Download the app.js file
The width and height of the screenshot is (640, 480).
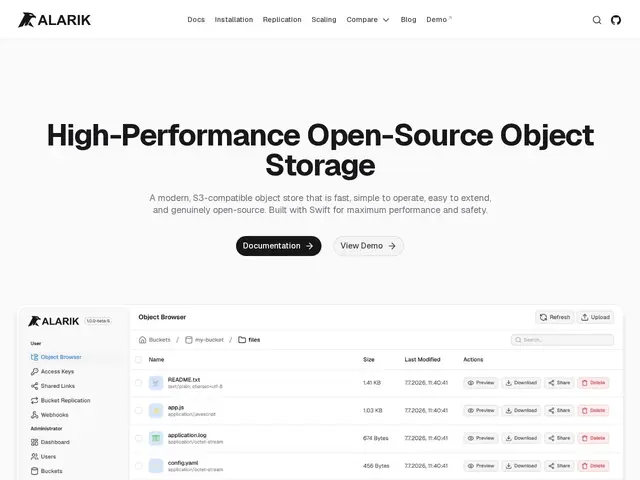point(521,411)
